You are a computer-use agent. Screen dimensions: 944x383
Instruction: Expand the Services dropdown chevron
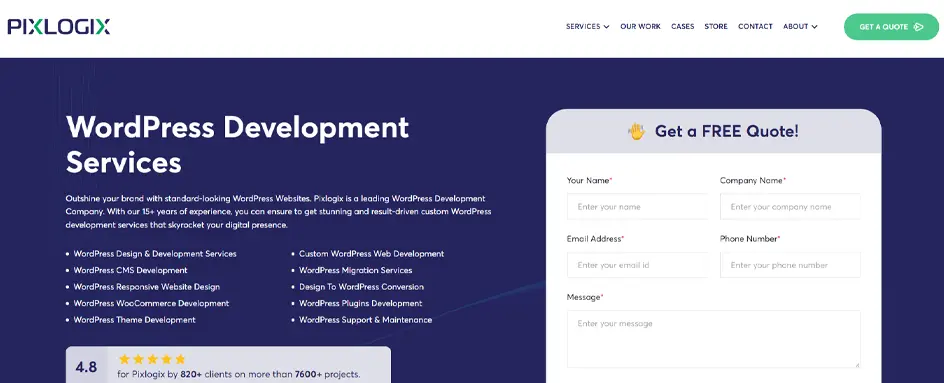(606, 27)
